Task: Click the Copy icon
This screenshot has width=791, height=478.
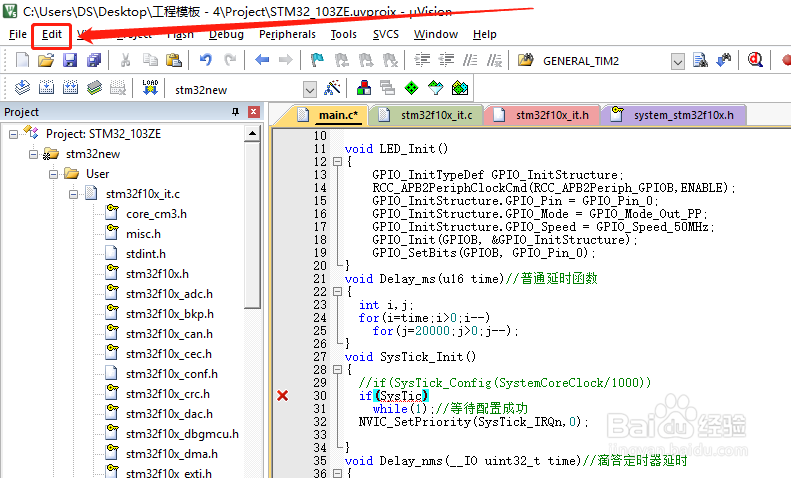Action: (150, 60)
